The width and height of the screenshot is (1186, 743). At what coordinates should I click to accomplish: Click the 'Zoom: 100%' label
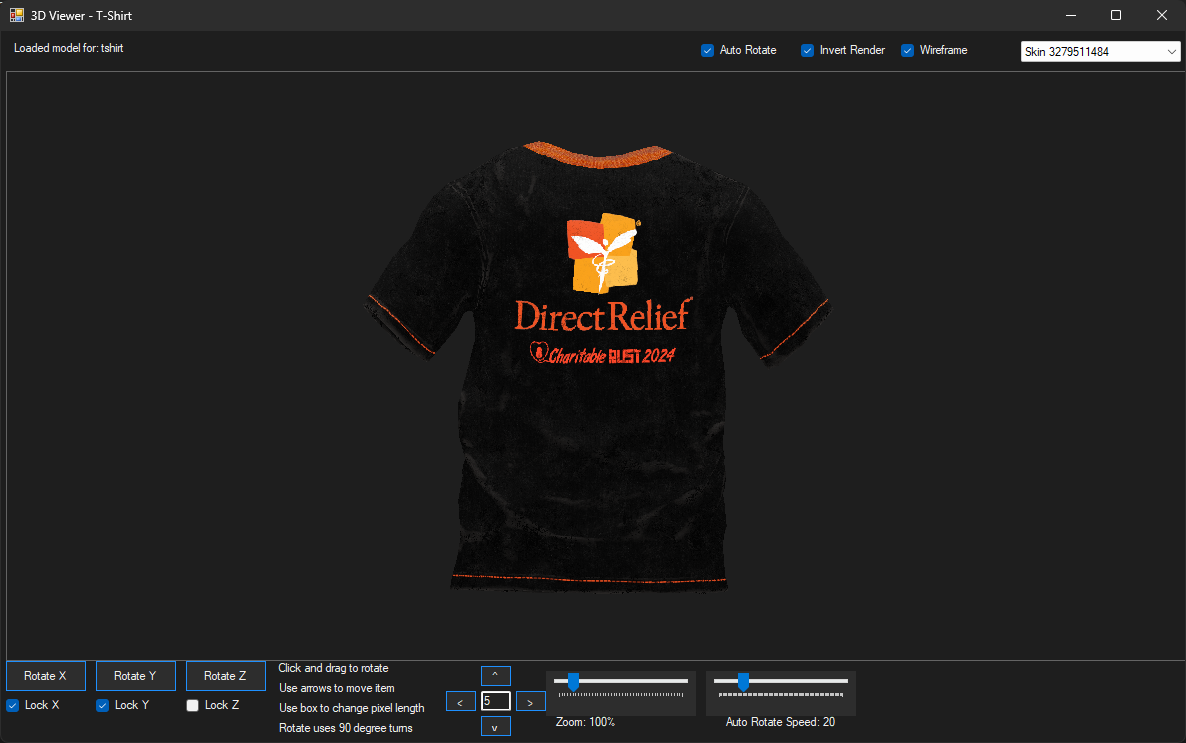tap(585, 722)
